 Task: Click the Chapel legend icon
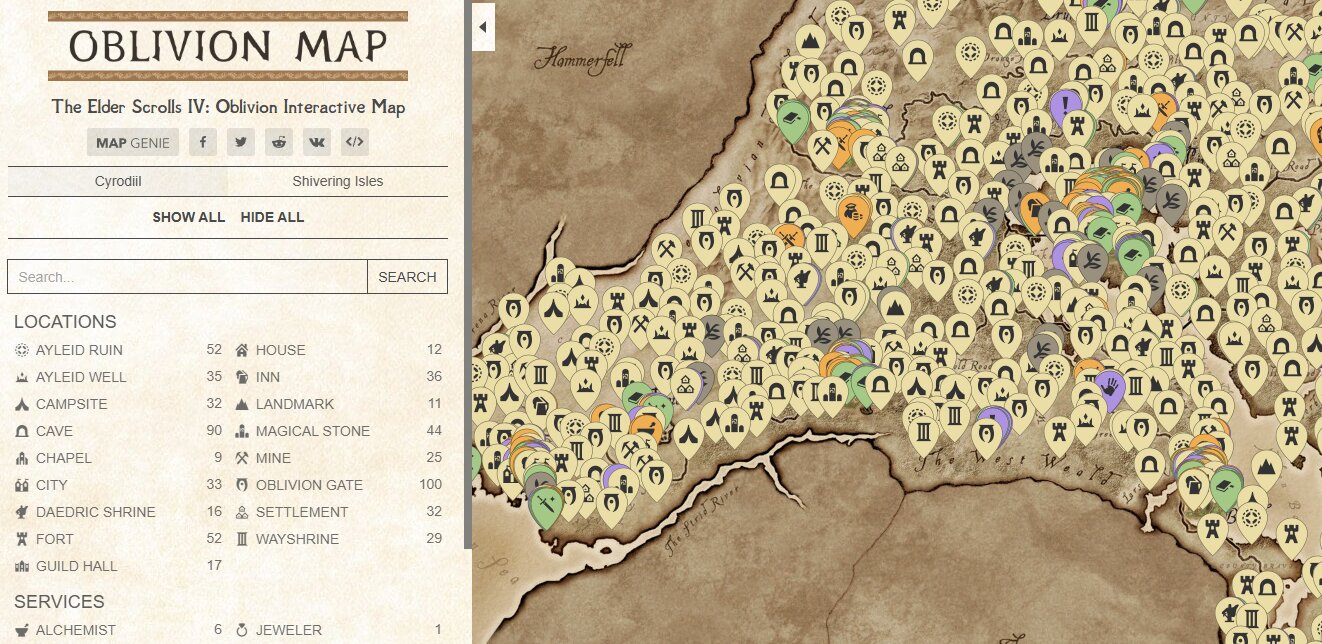22,458
